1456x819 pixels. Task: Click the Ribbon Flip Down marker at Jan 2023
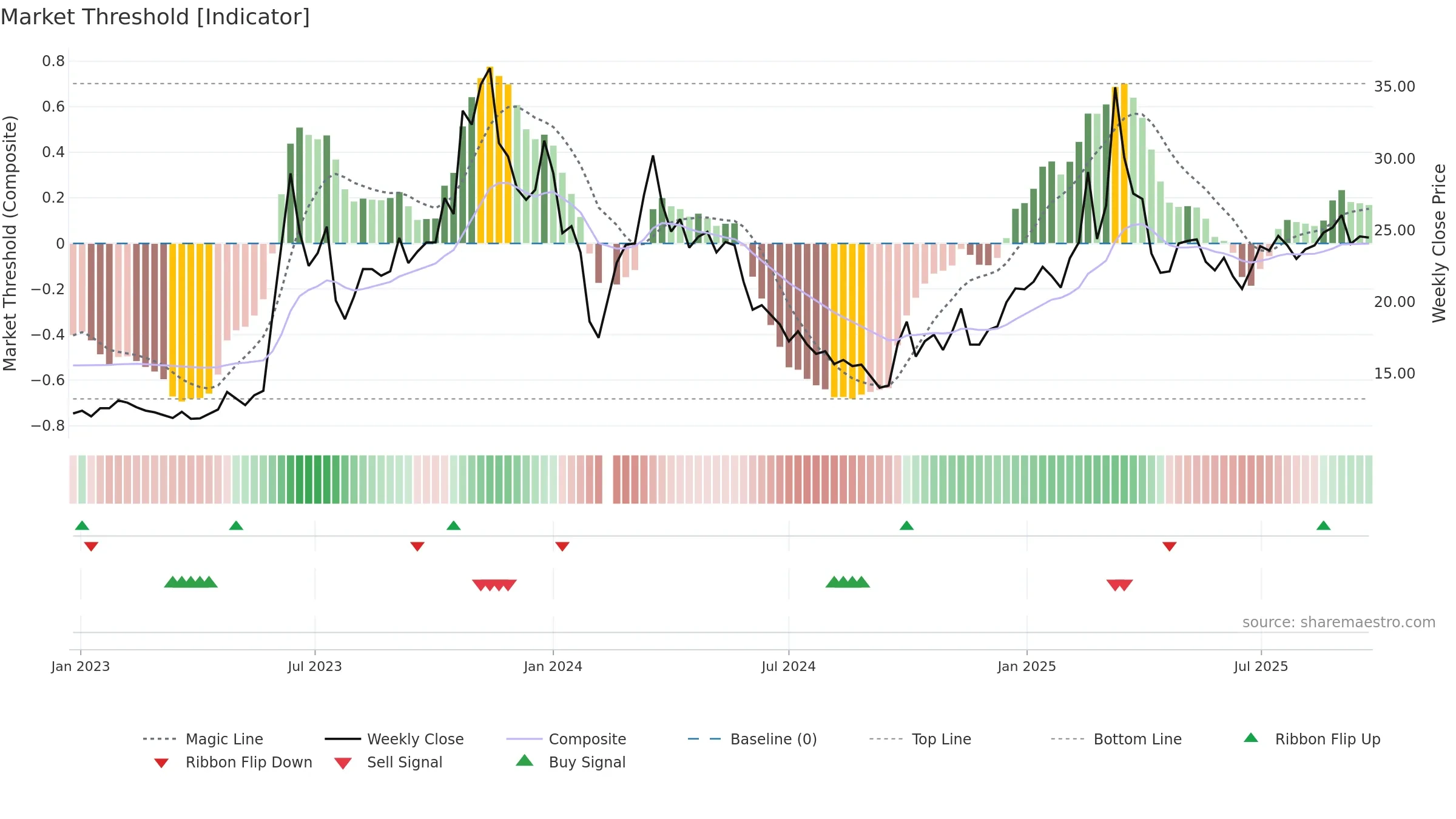[91, 547]
